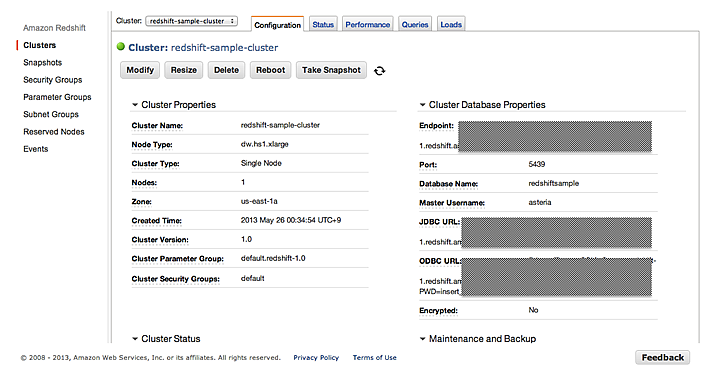Click the node type value dw.hs1.xlarge
Image resolution: width=710 pixels, height=369 pixels.
click(x=264, y=144)
